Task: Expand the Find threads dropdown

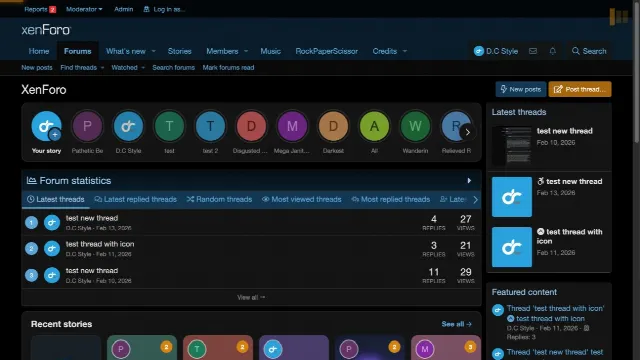Action: coord(102,68)
